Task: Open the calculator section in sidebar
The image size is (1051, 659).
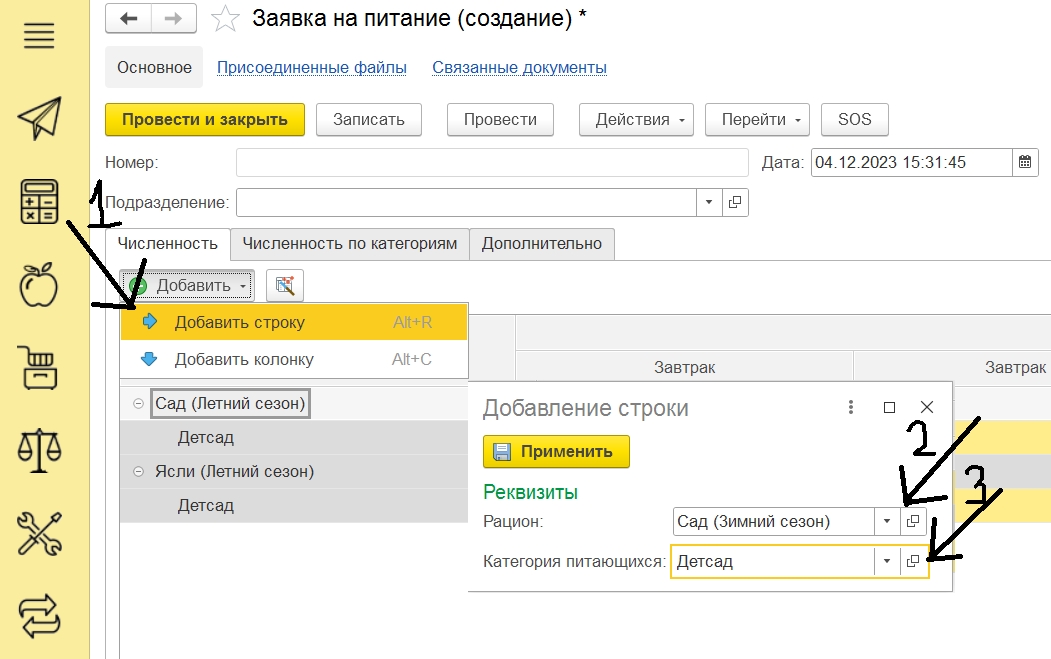Action: 40,203
